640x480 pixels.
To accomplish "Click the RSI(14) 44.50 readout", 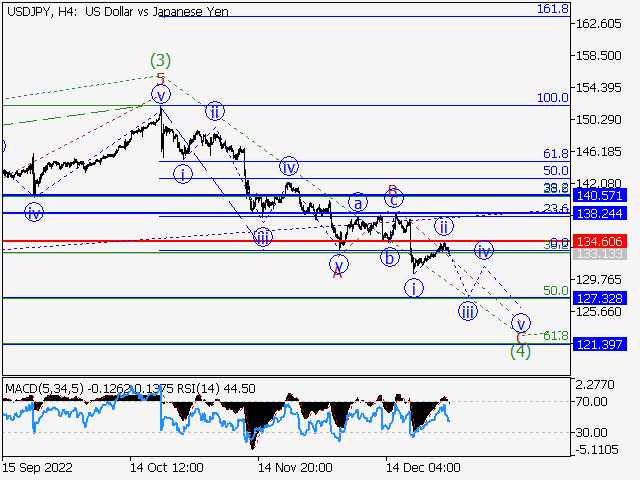I will tap(216, 388).
